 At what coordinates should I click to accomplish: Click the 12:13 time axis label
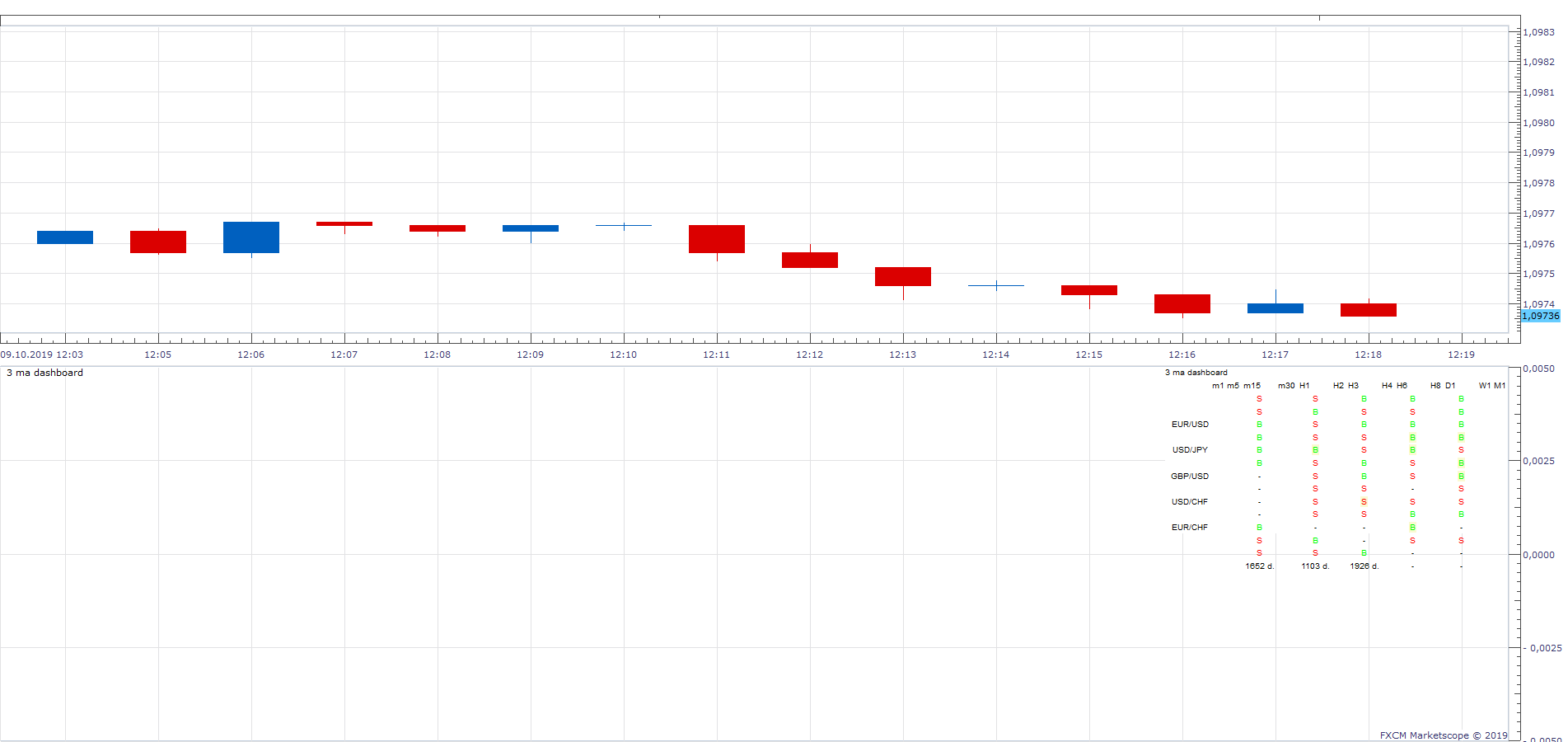(x=903, y=355)
